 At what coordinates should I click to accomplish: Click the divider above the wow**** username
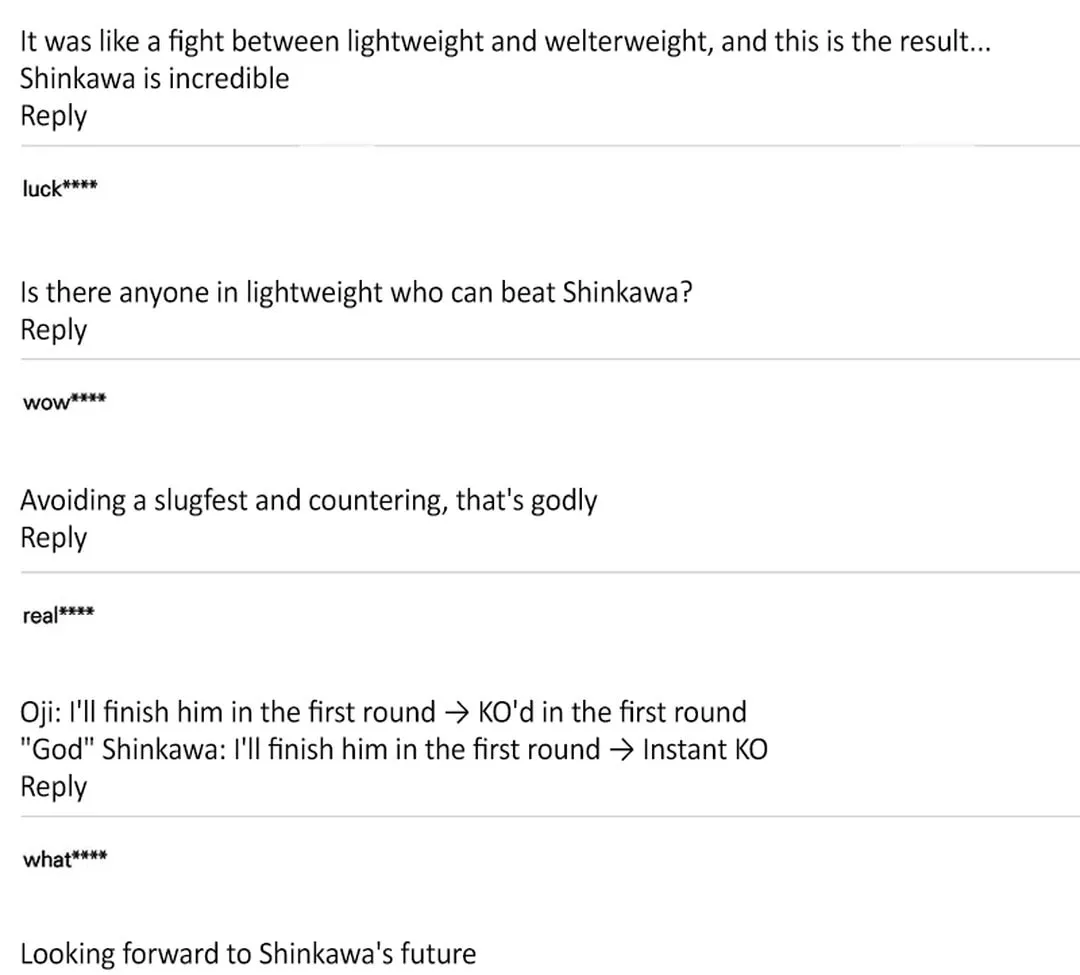(x=550, y=359)
